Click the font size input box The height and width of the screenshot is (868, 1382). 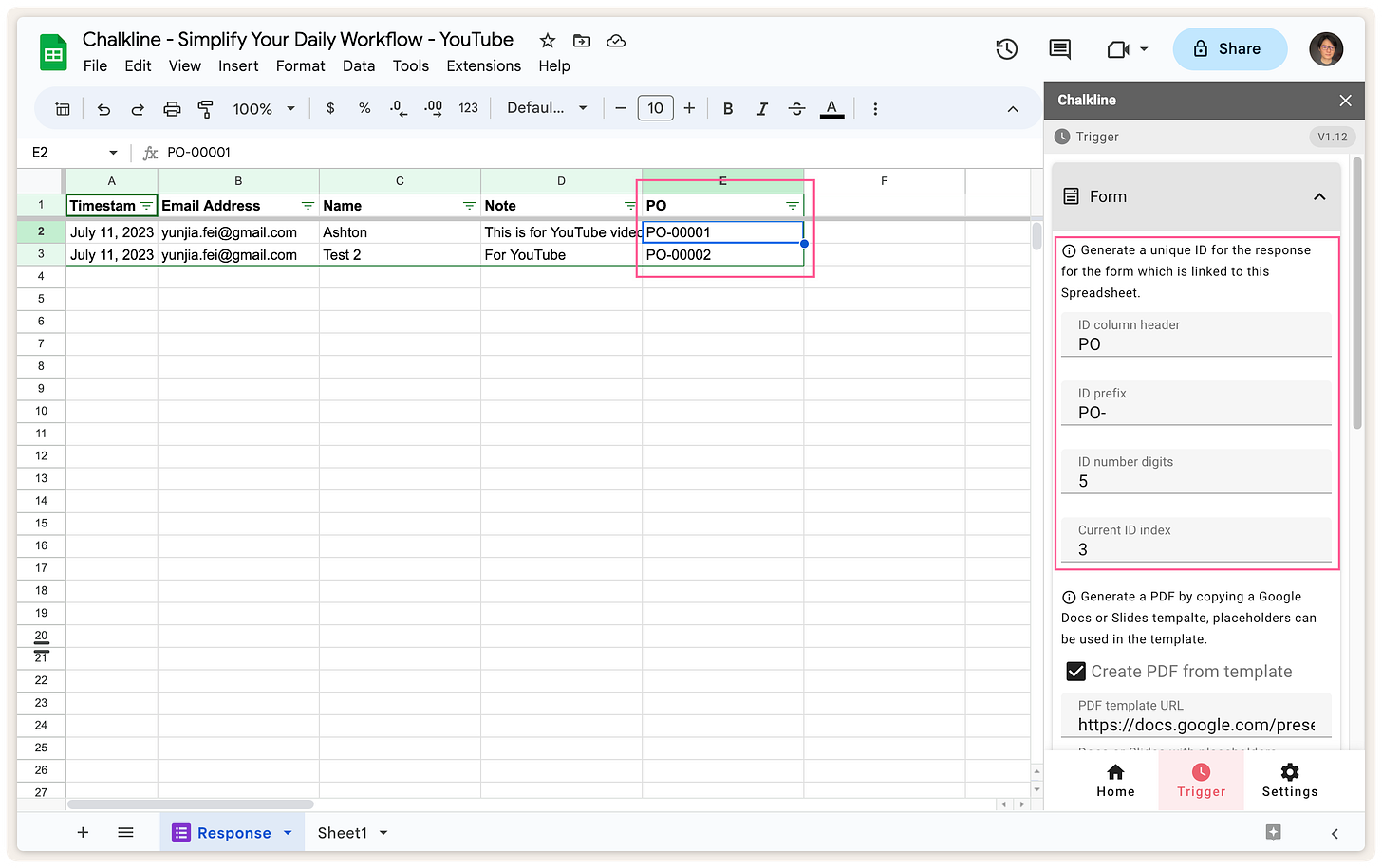(655, 108)
